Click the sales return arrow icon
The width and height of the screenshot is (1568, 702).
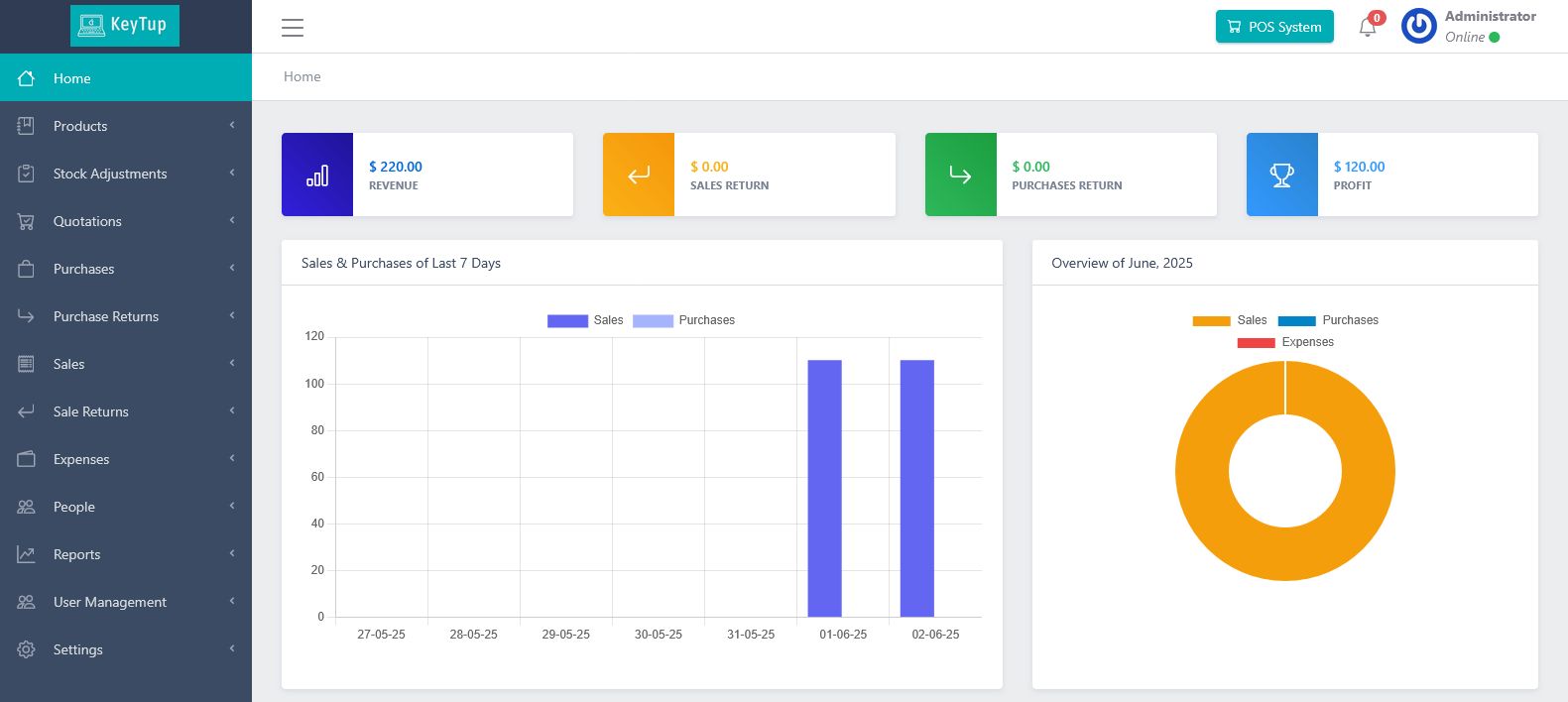pos(639,175)
